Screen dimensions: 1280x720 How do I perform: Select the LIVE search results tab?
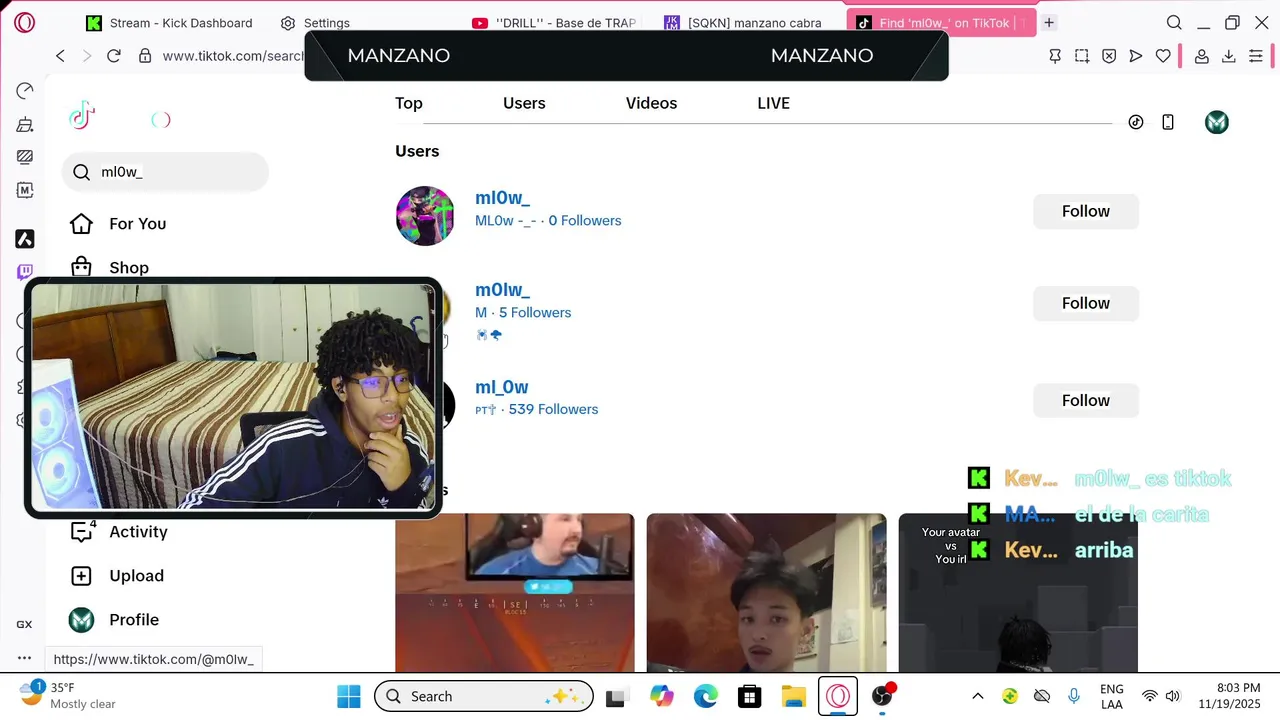click(x=773, y=103)
